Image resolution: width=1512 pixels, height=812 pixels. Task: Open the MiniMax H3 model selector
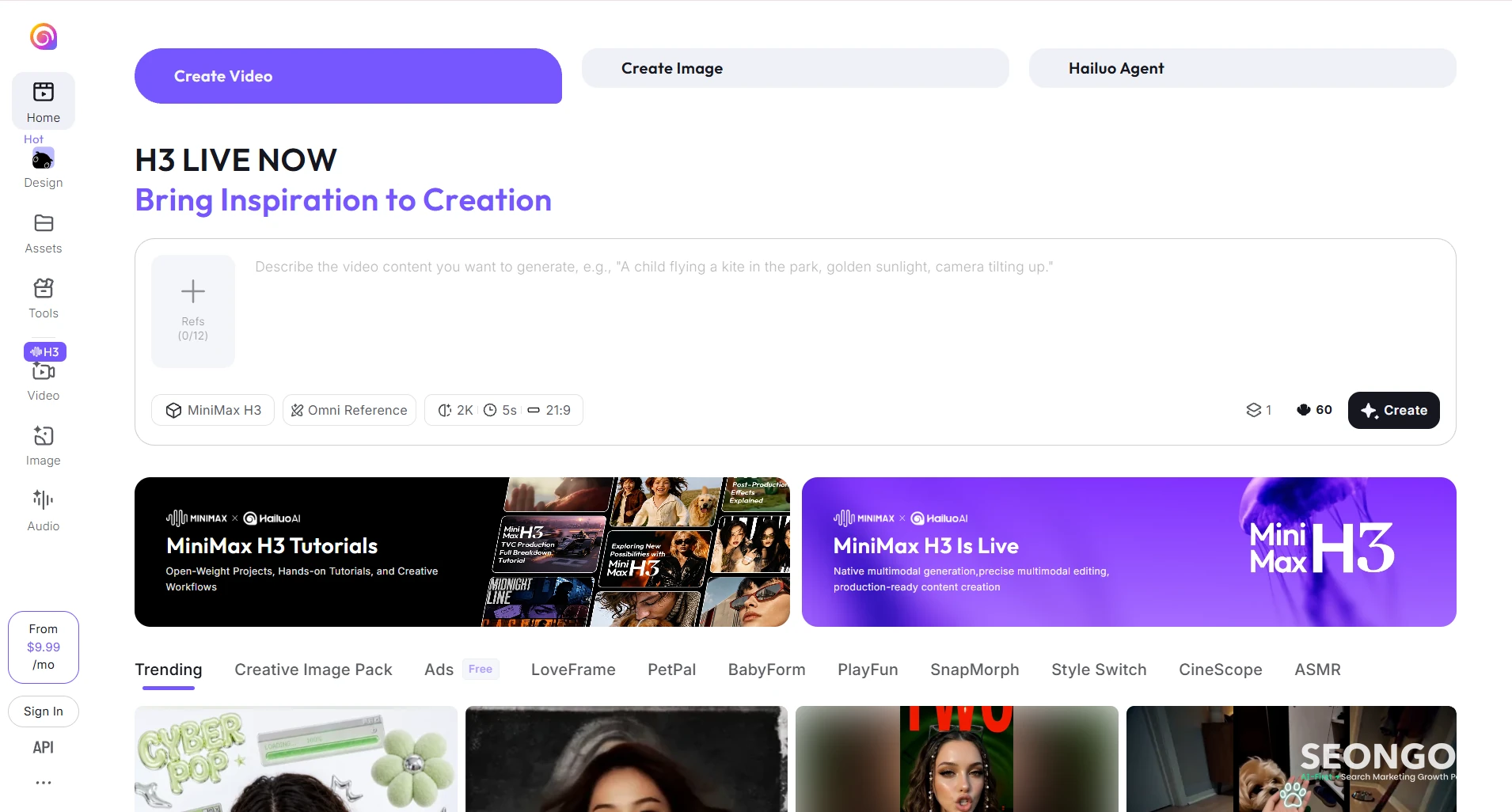coord(213,410)
